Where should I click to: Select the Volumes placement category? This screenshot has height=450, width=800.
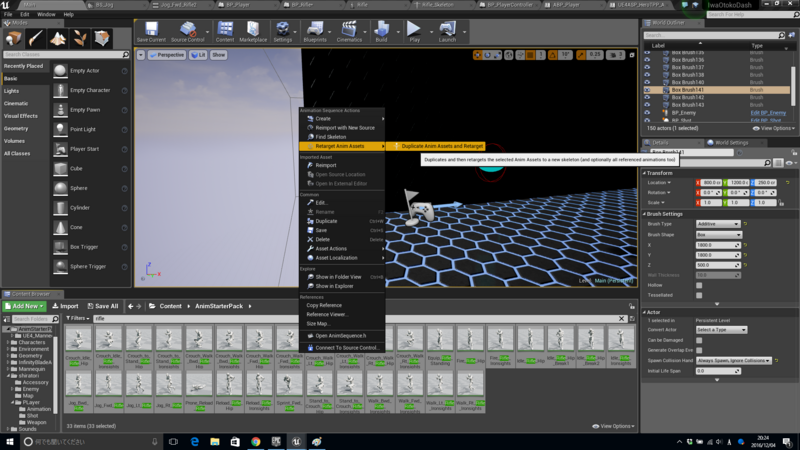click(14, 141)
